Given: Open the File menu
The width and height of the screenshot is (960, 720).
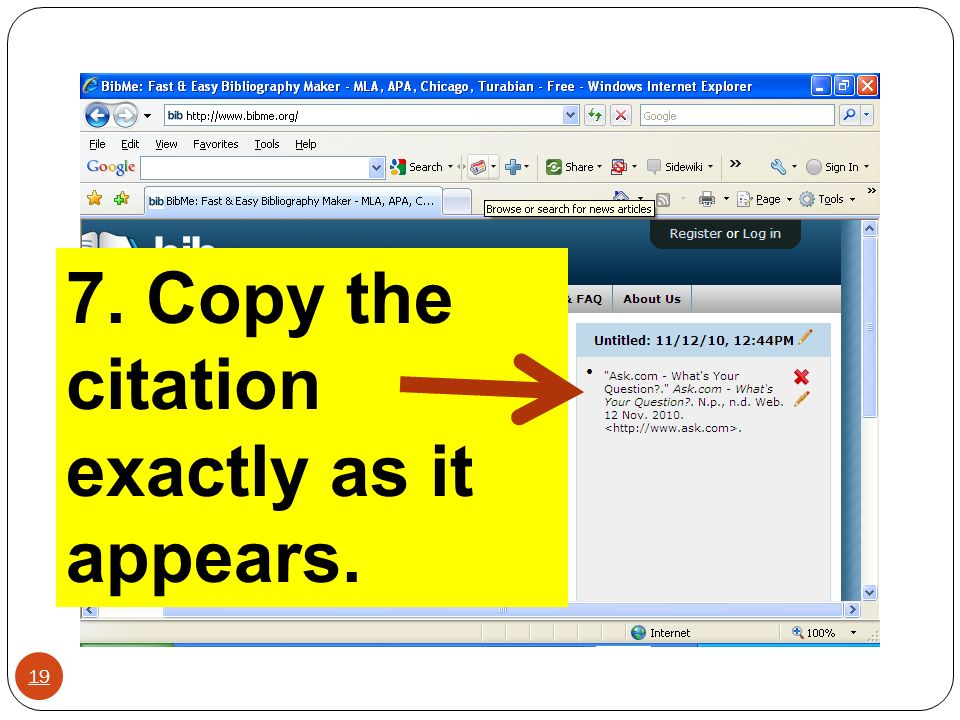Looking at the screenshot, I should coord(97,144).
